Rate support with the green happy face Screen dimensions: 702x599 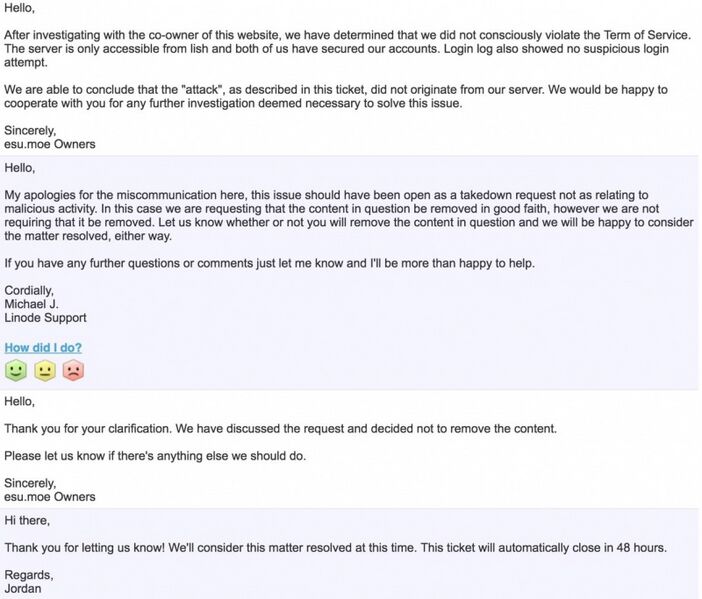[x=16, y=370]
